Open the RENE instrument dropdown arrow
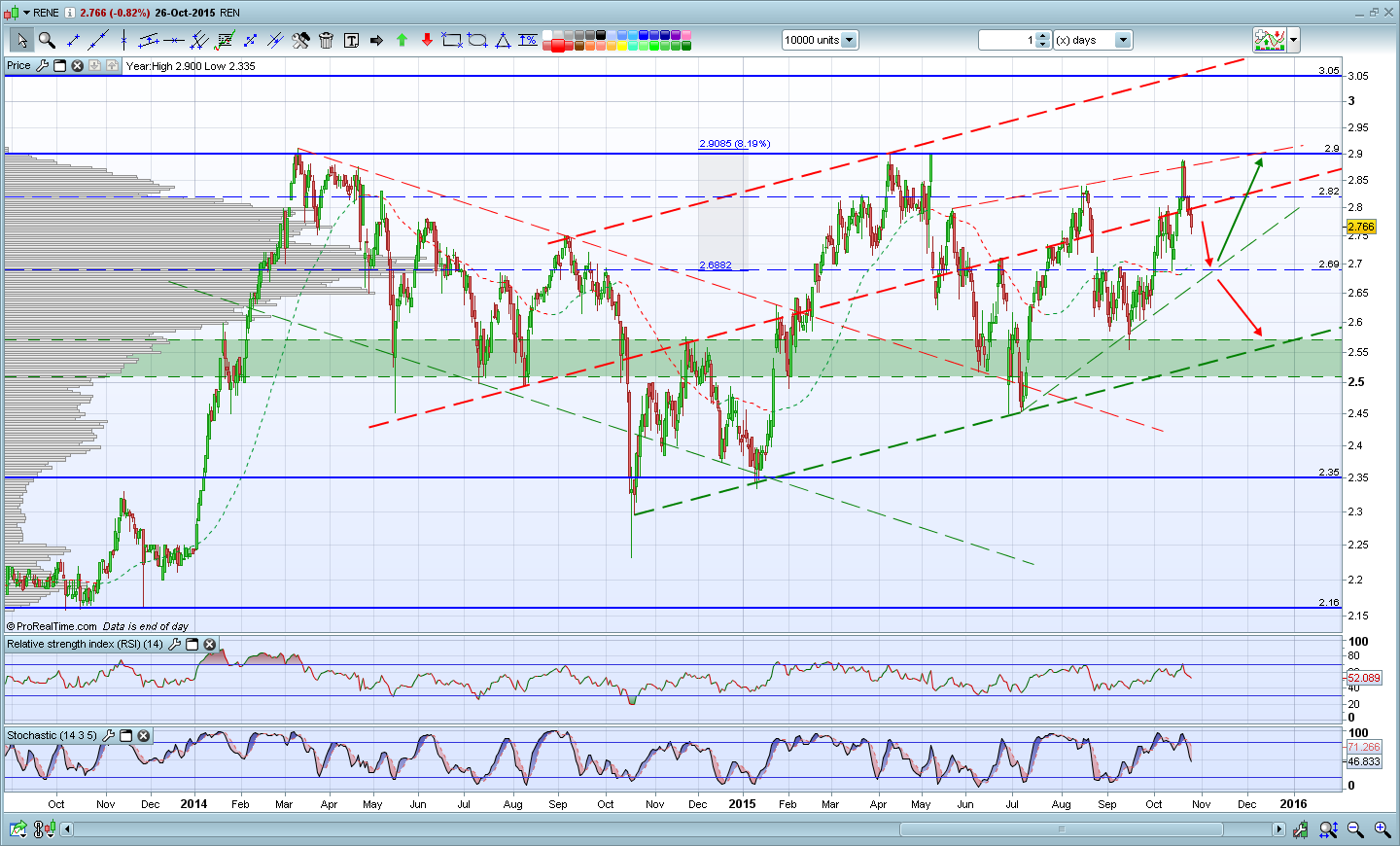Screen dimensions: 1400x846 [x=26, y=13]
